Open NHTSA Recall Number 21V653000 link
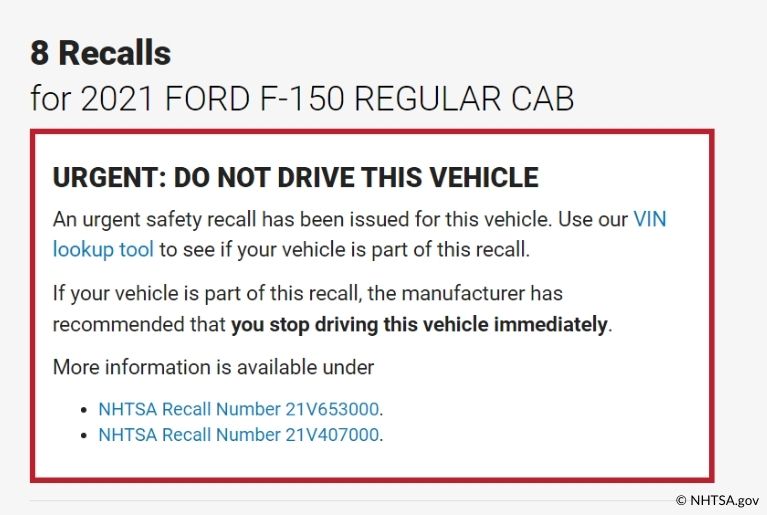The height and width of the screenshot is (515, 767). coord(239,409)
